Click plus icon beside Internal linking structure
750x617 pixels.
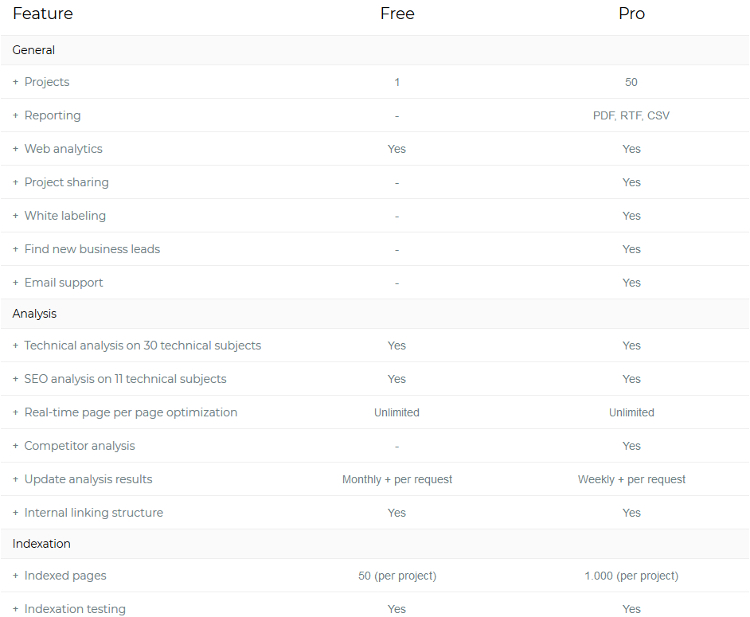[x=15, y=513]
